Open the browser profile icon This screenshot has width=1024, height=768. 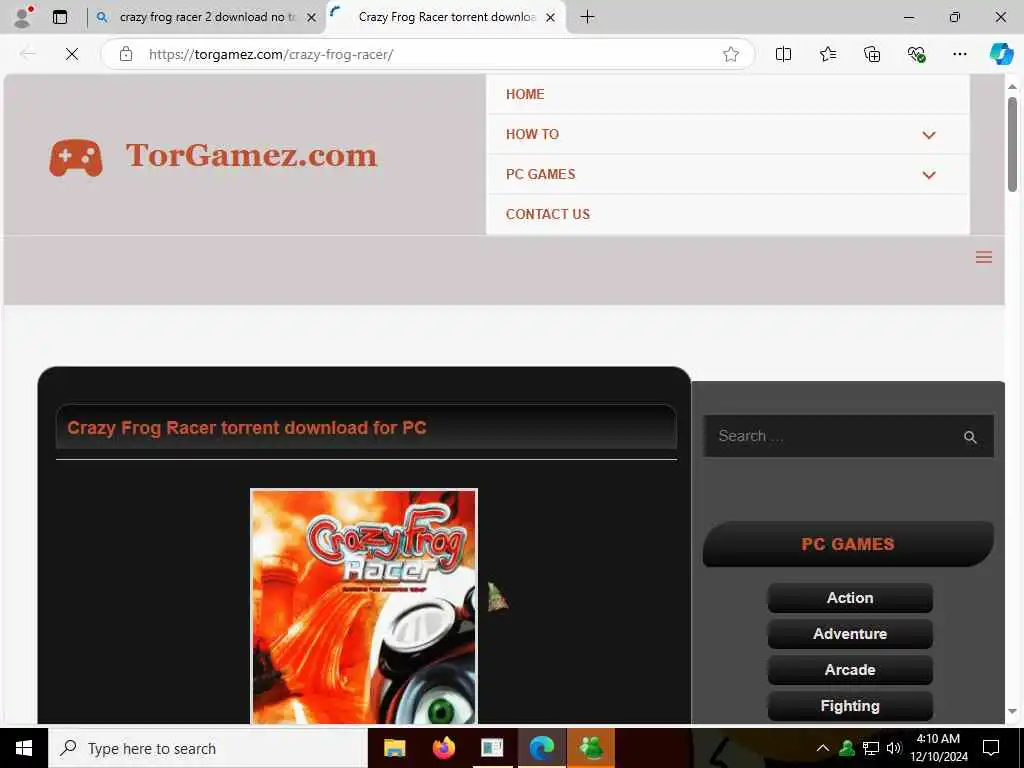click(23, 17)
